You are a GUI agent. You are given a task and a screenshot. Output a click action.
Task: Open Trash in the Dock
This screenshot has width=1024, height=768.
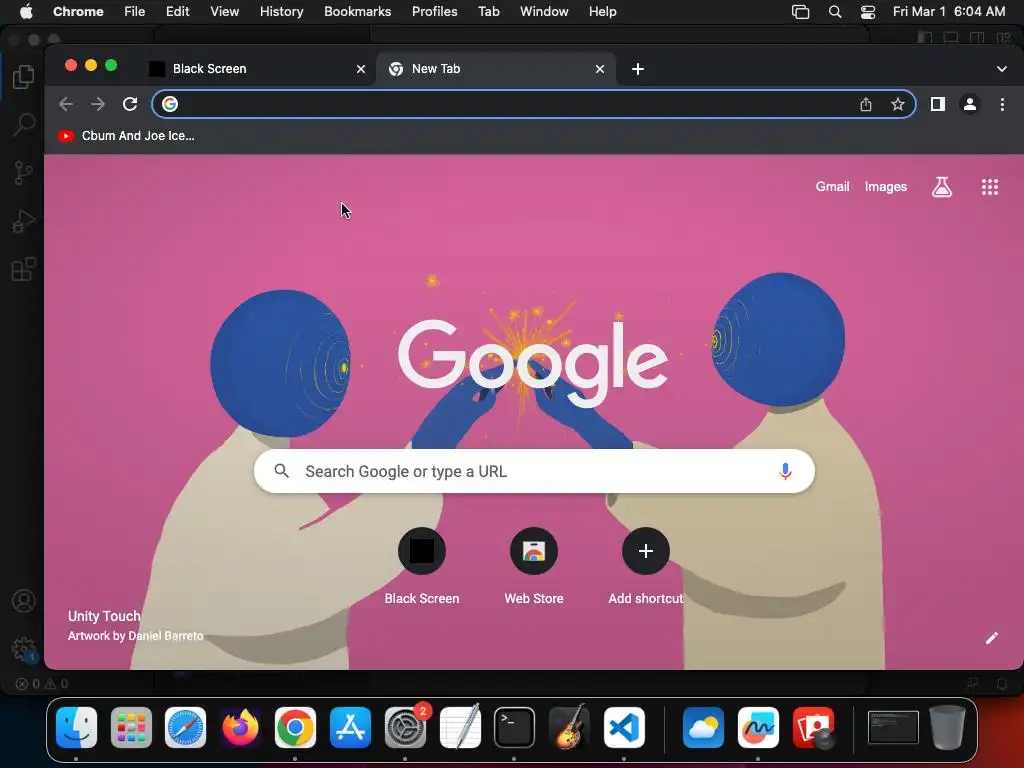(x=948, y=727)
